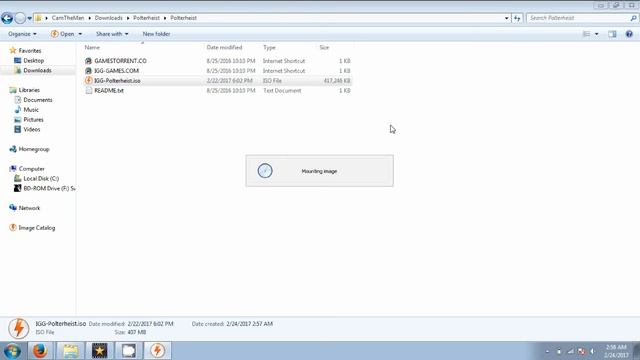
Task: Click the Open toolbar button
Action: coord(62,34)
